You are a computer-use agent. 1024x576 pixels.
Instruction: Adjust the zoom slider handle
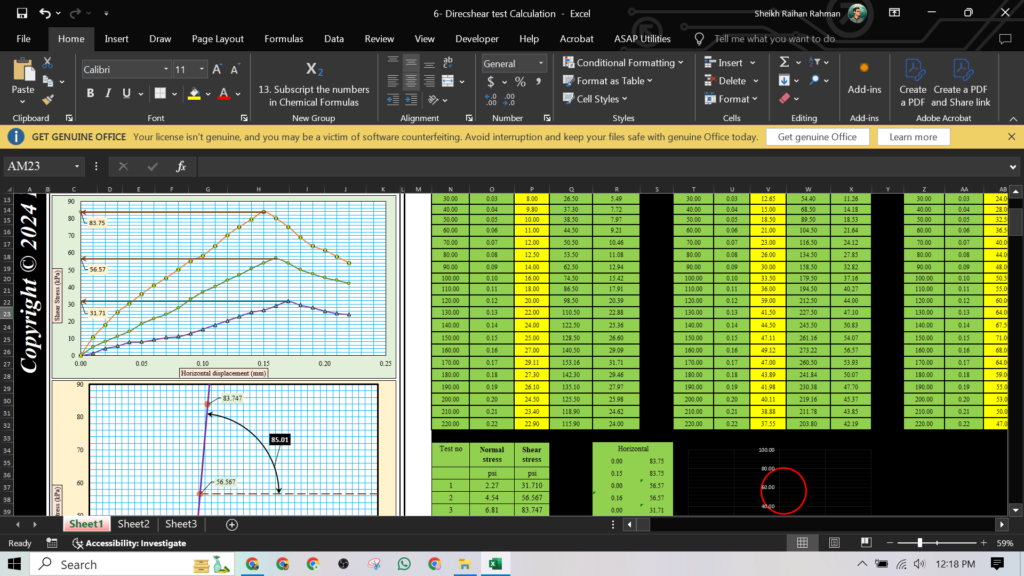[920, 543]
